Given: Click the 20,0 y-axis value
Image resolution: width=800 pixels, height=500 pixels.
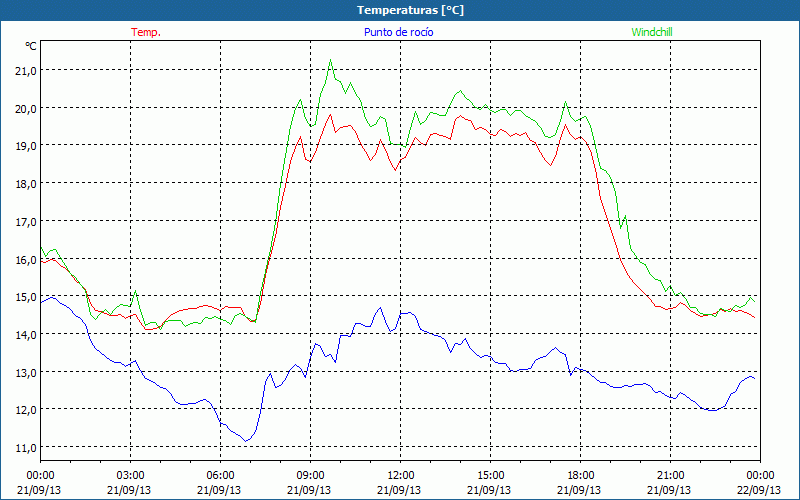Looking at the screenshot, I should pyautogui.click(x=26, y=109).
